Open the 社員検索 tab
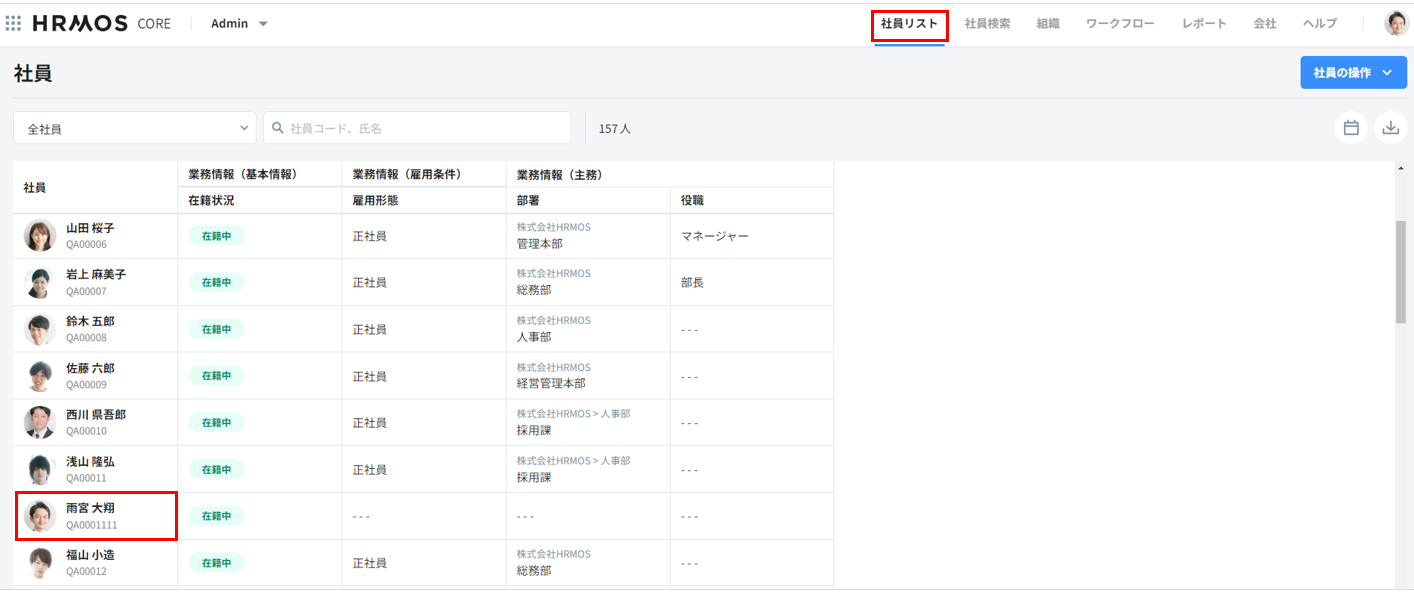This screenshot has width=1414, height=592. [x=987, y=24]
